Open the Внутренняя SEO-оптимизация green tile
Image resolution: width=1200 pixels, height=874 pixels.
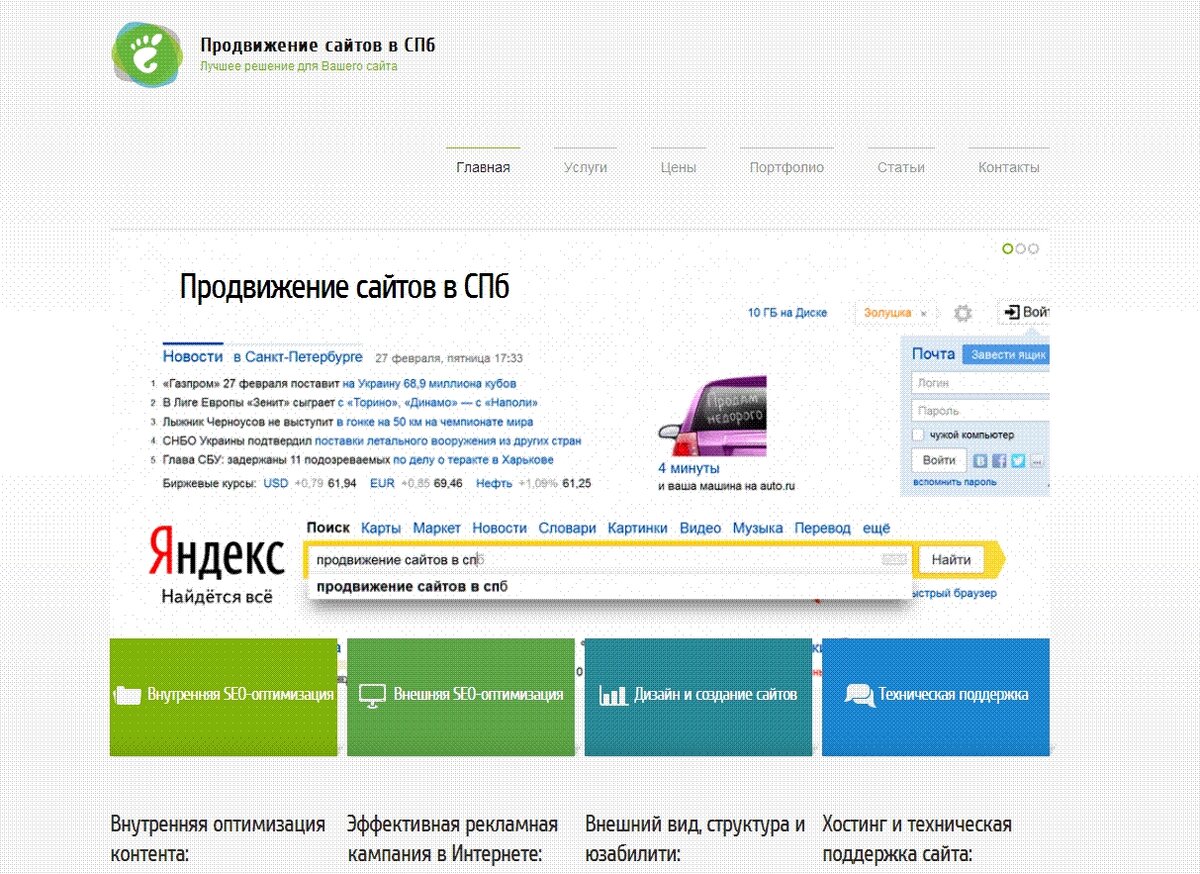224,697
